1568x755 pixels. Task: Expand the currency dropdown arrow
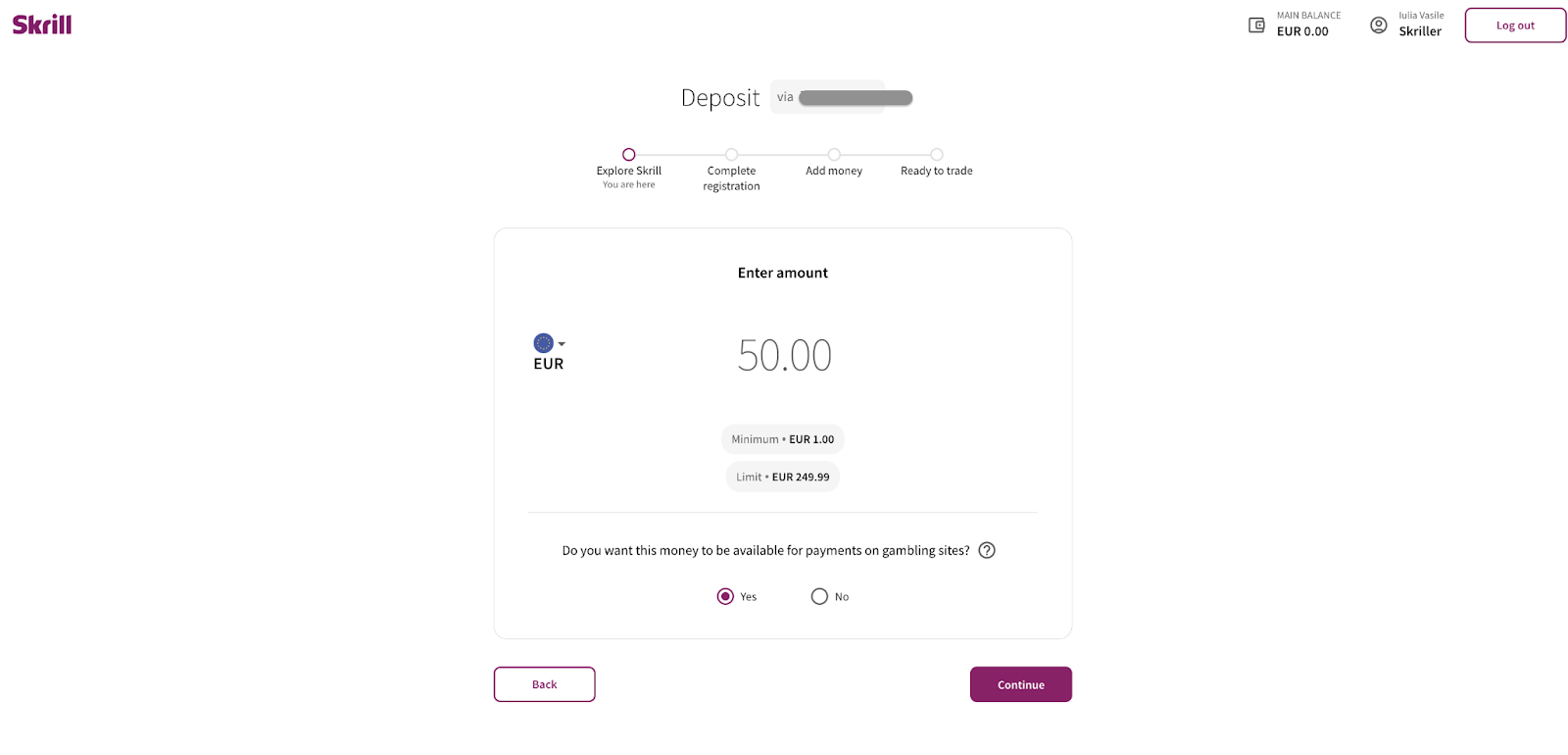(x=562, y=344)
